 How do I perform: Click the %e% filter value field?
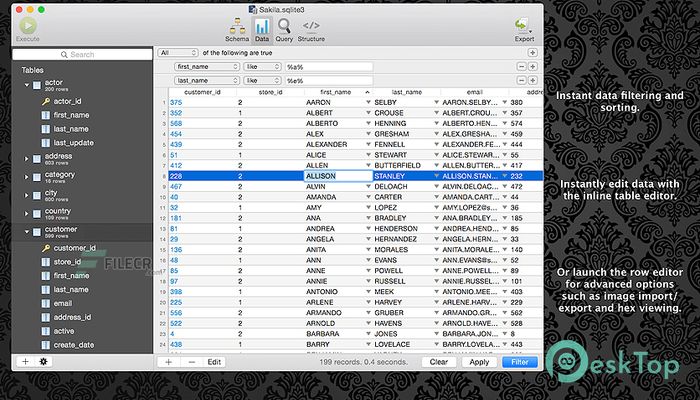click(329, 80)
